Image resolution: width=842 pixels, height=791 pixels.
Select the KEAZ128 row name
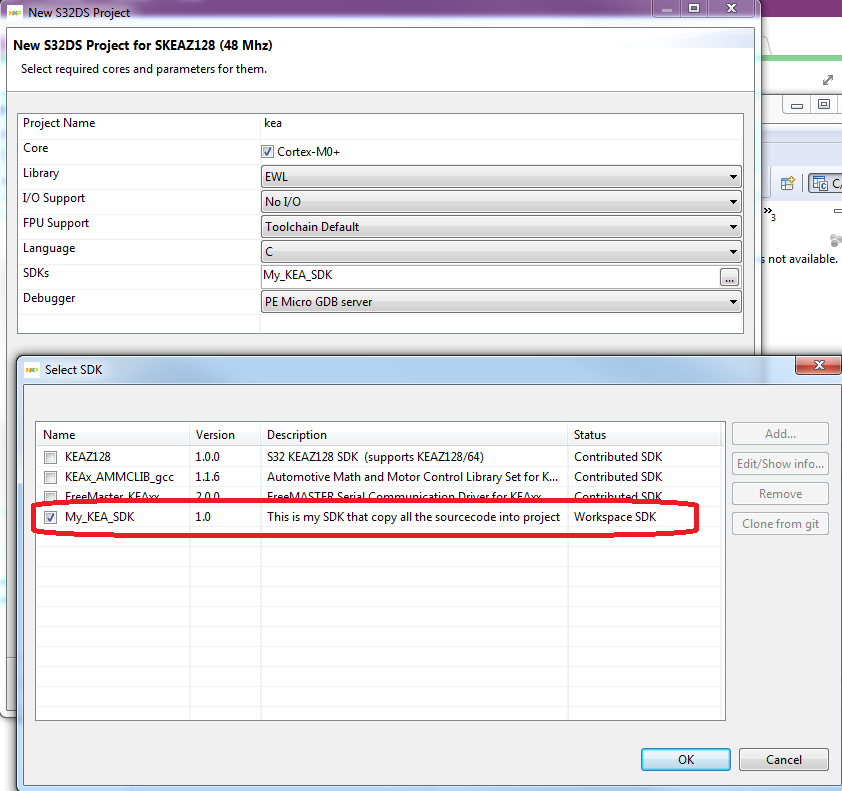88,457
